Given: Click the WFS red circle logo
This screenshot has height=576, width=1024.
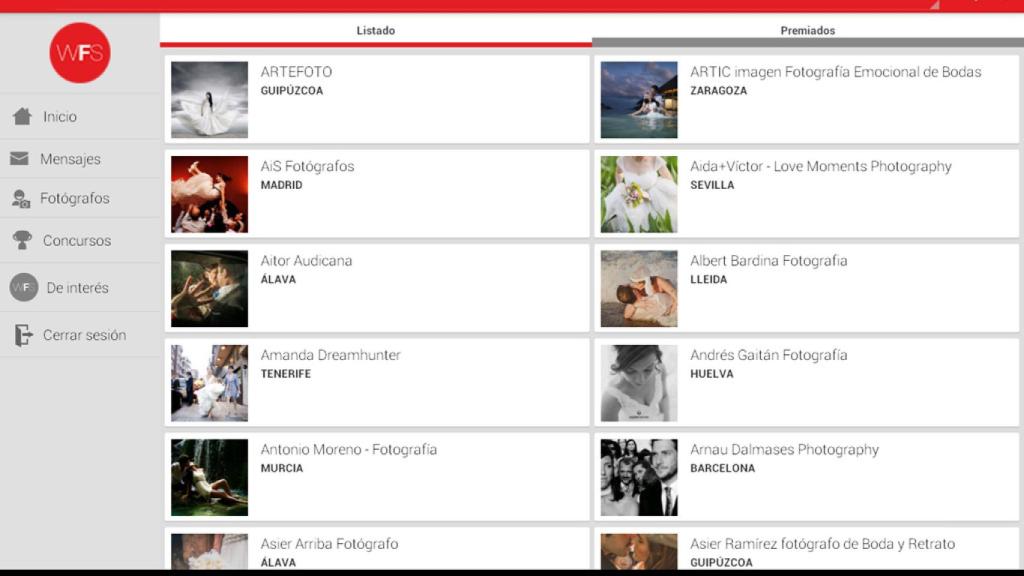Looking at the screenshot, I should (80, 53).
